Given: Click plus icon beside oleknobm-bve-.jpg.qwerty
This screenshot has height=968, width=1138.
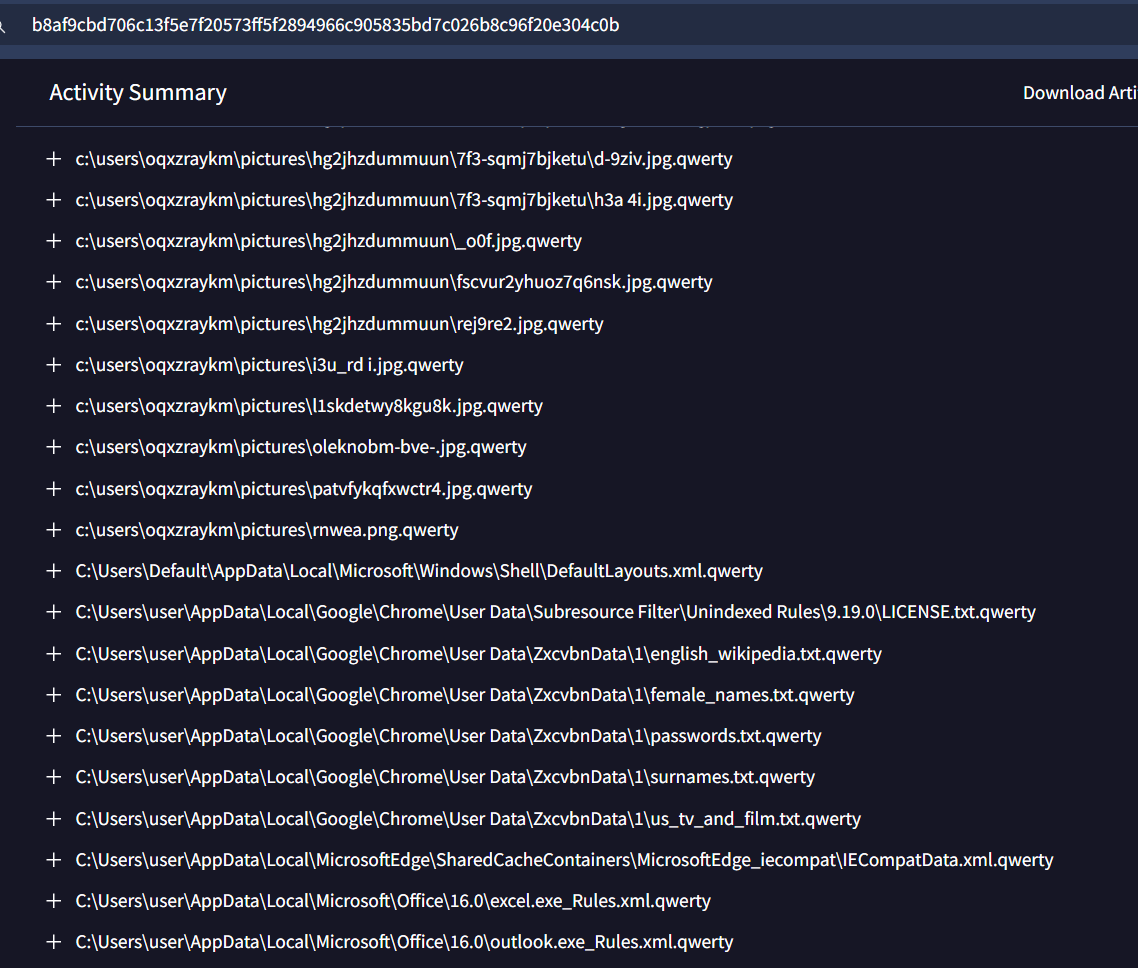Looking at the screenshot, I should [x=54, y=447].
